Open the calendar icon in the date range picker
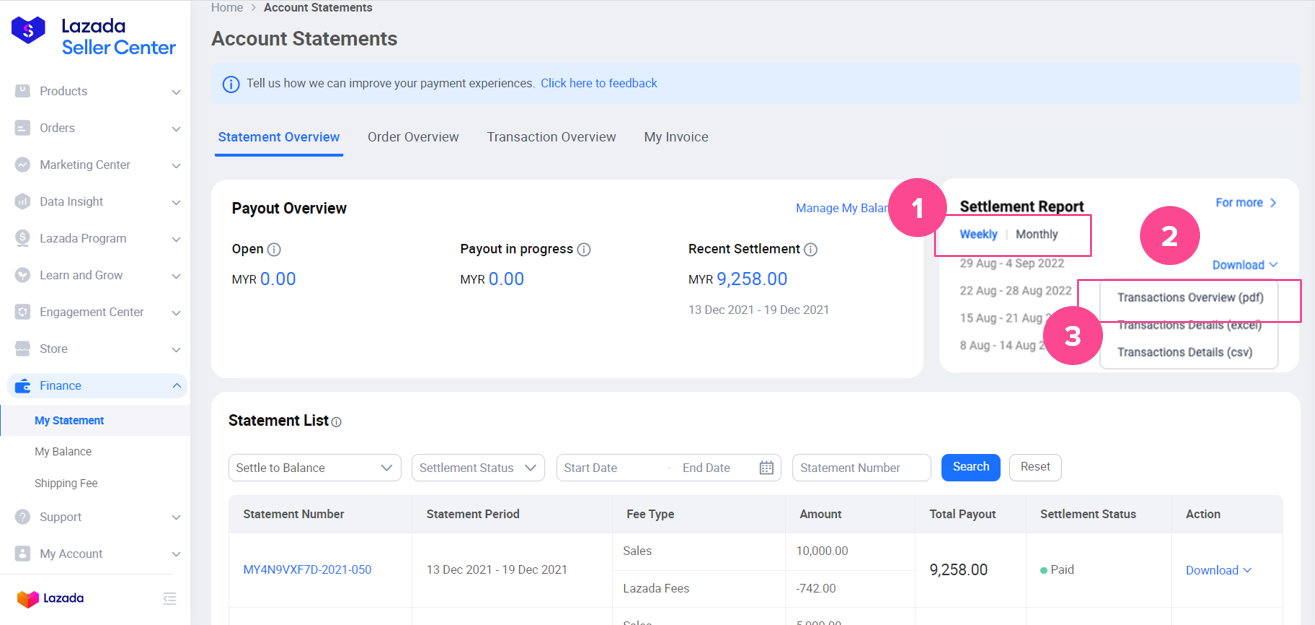 pyautogui.click(x=766, y=467)
